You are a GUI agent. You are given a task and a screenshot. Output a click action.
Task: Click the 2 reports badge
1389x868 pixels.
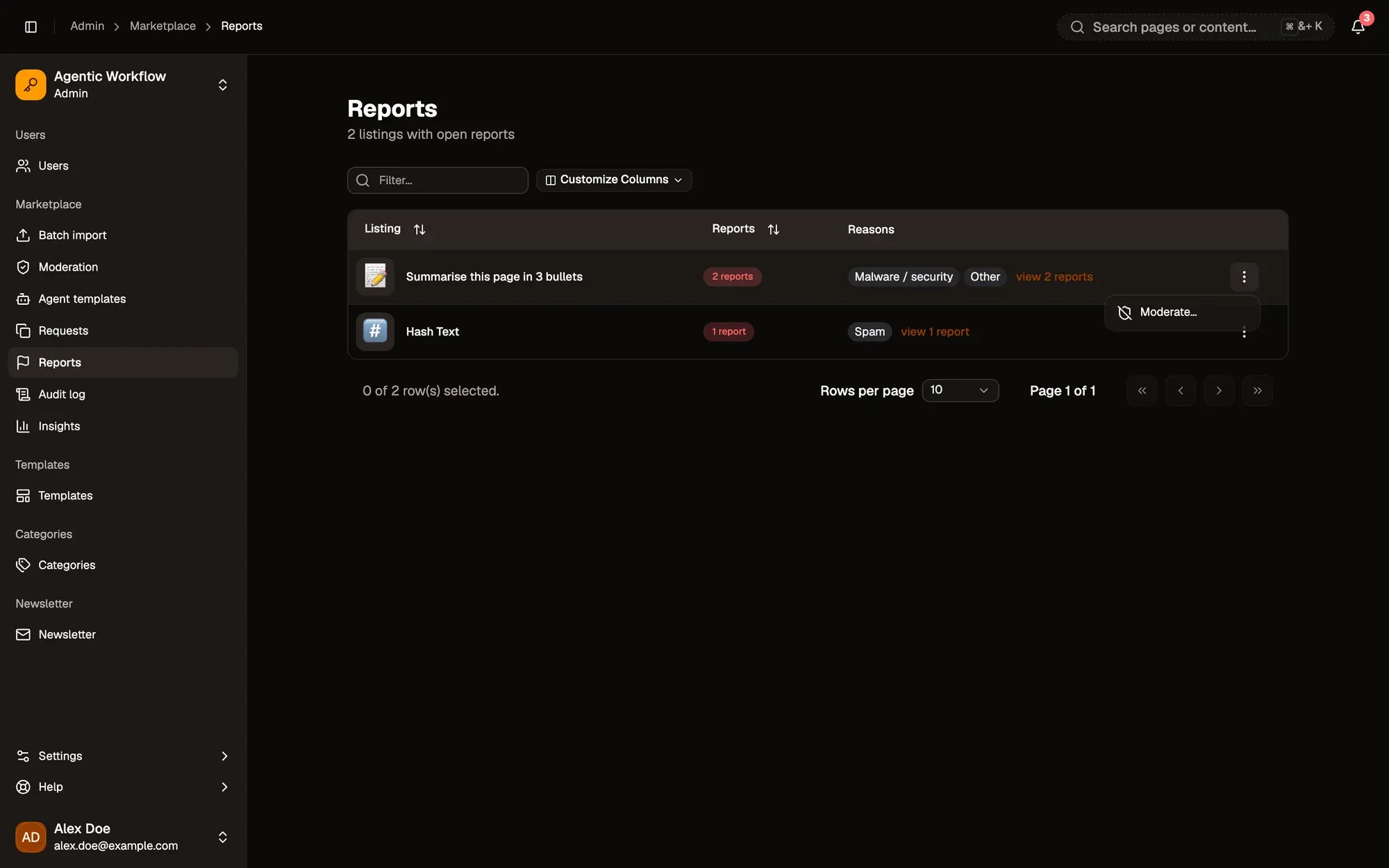click(732, 276)
